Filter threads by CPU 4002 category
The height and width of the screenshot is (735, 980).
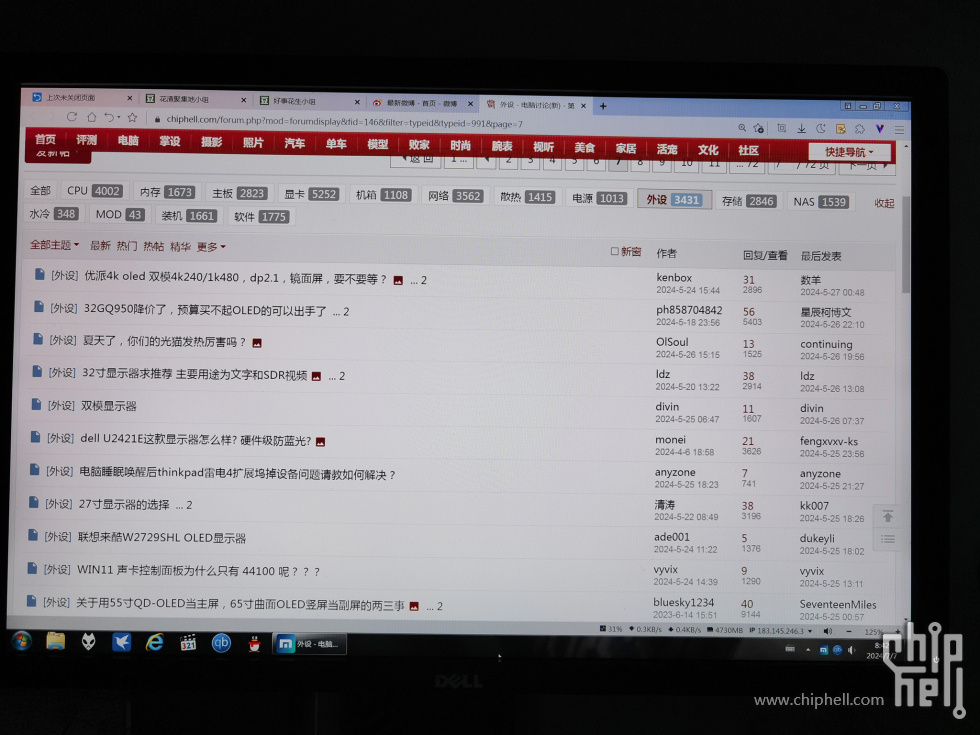[94, 191]
